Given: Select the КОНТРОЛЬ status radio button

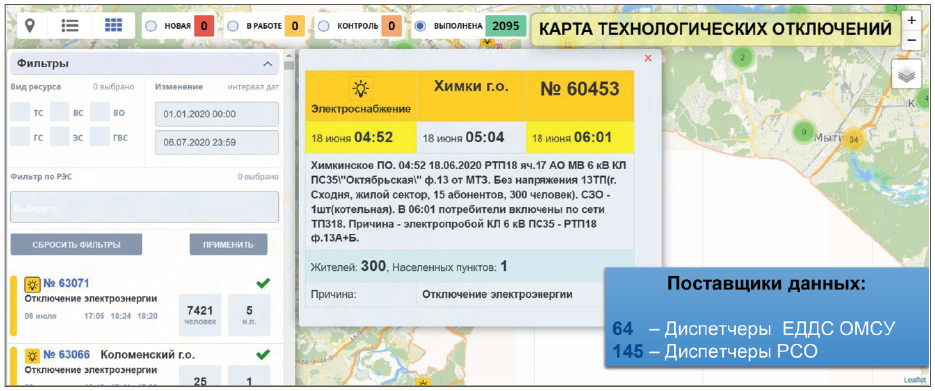Looking at the screenshot, I should (x=324, y=26).
